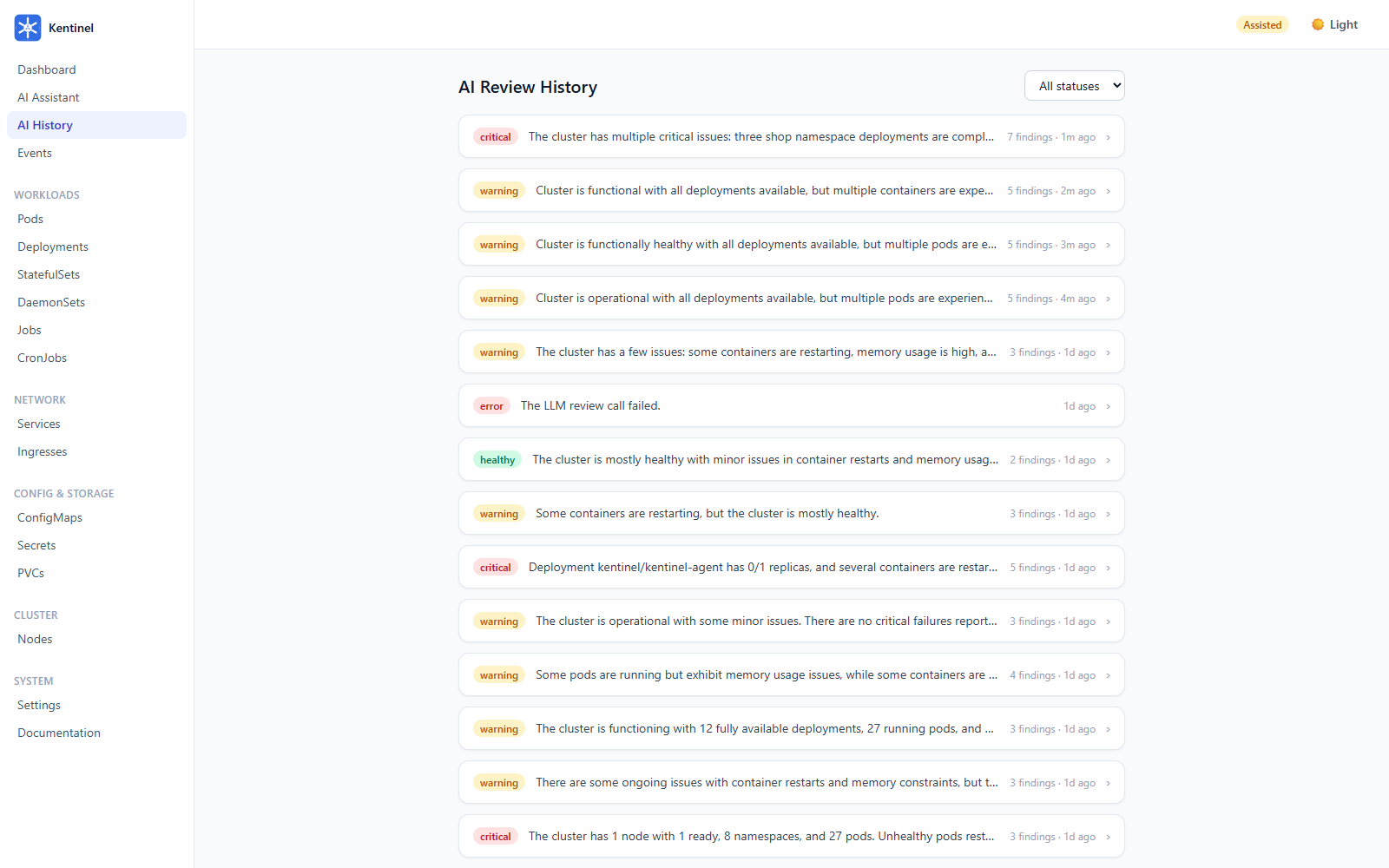The width and height of the screenshot is (1389, 868).
Task: Open Nodes under Cluster
Action: pyautogui.click(x=96, y=639)
